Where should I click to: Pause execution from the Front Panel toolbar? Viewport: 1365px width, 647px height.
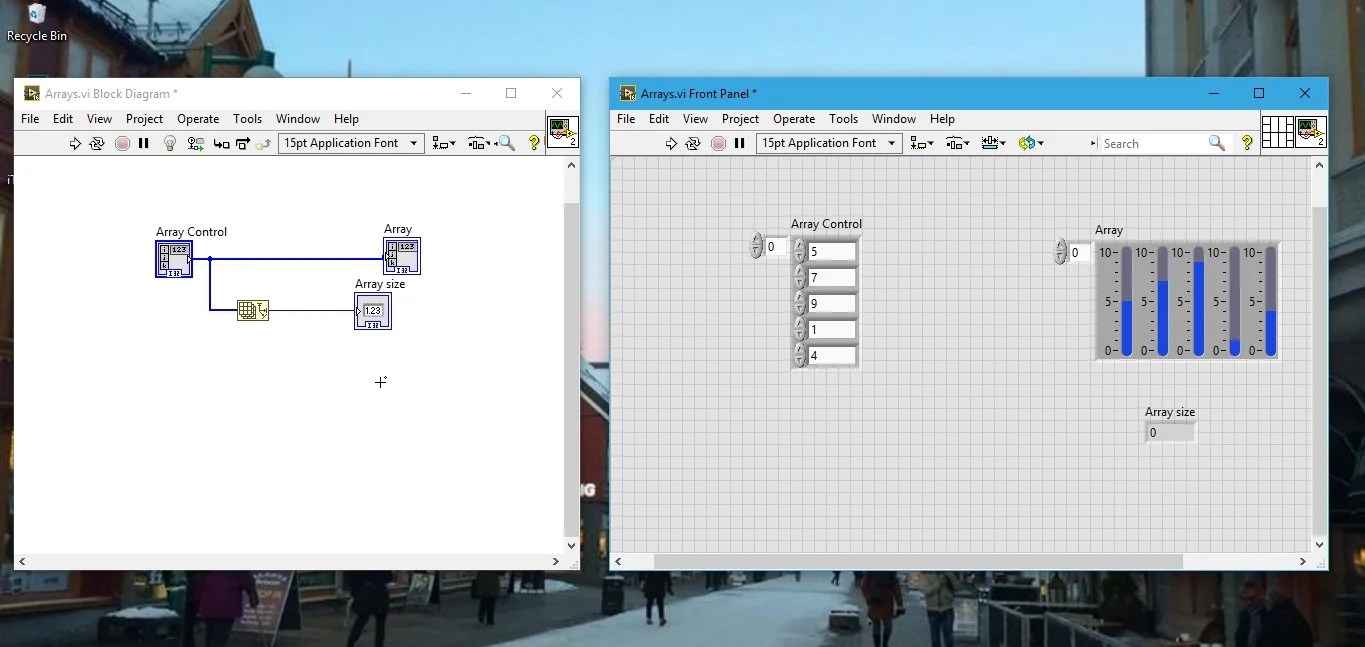tap(739, 143)
